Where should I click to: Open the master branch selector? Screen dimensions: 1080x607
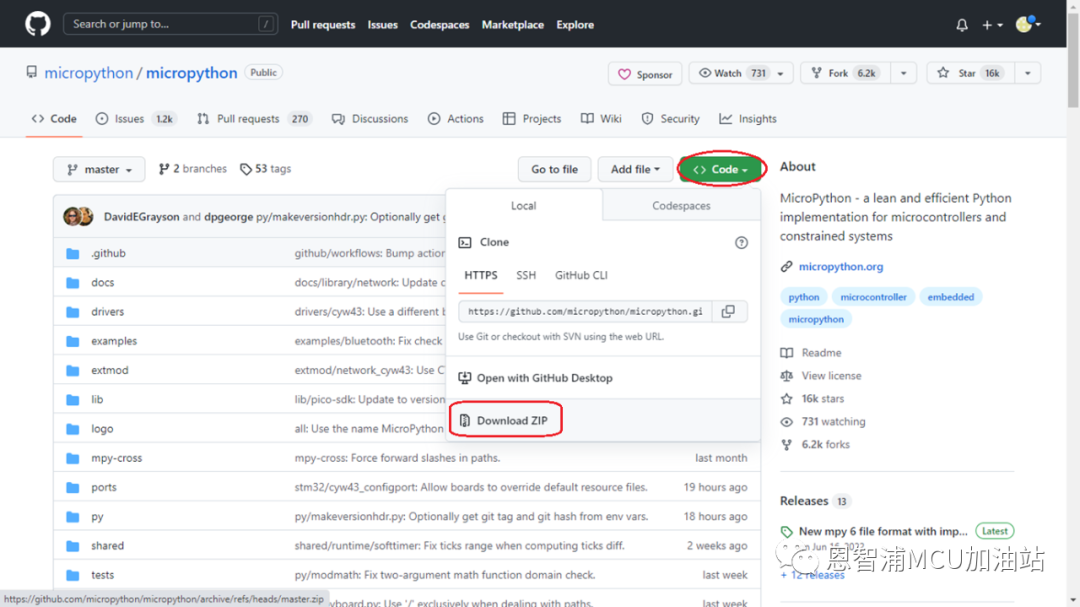[x=99, y=169]
